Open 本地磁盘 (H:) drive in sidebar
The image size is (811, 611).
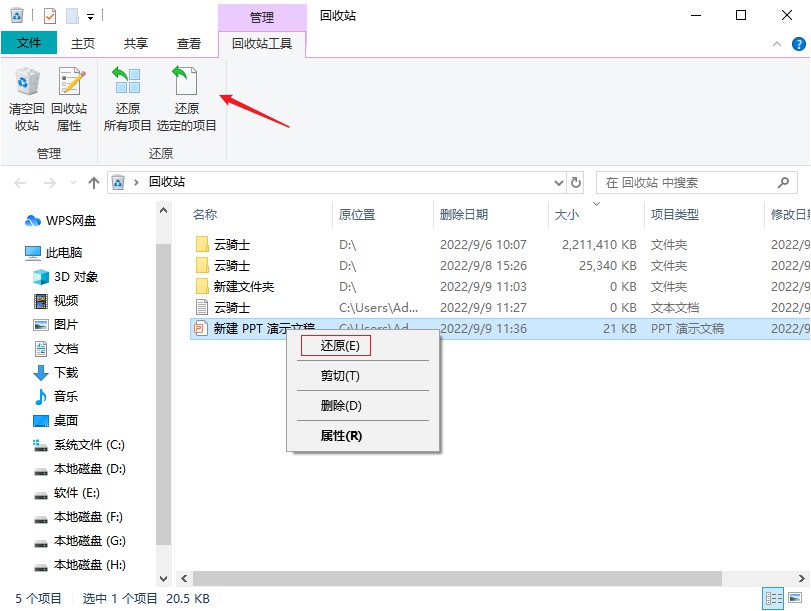pyautogui.click(x=80, y=564)
